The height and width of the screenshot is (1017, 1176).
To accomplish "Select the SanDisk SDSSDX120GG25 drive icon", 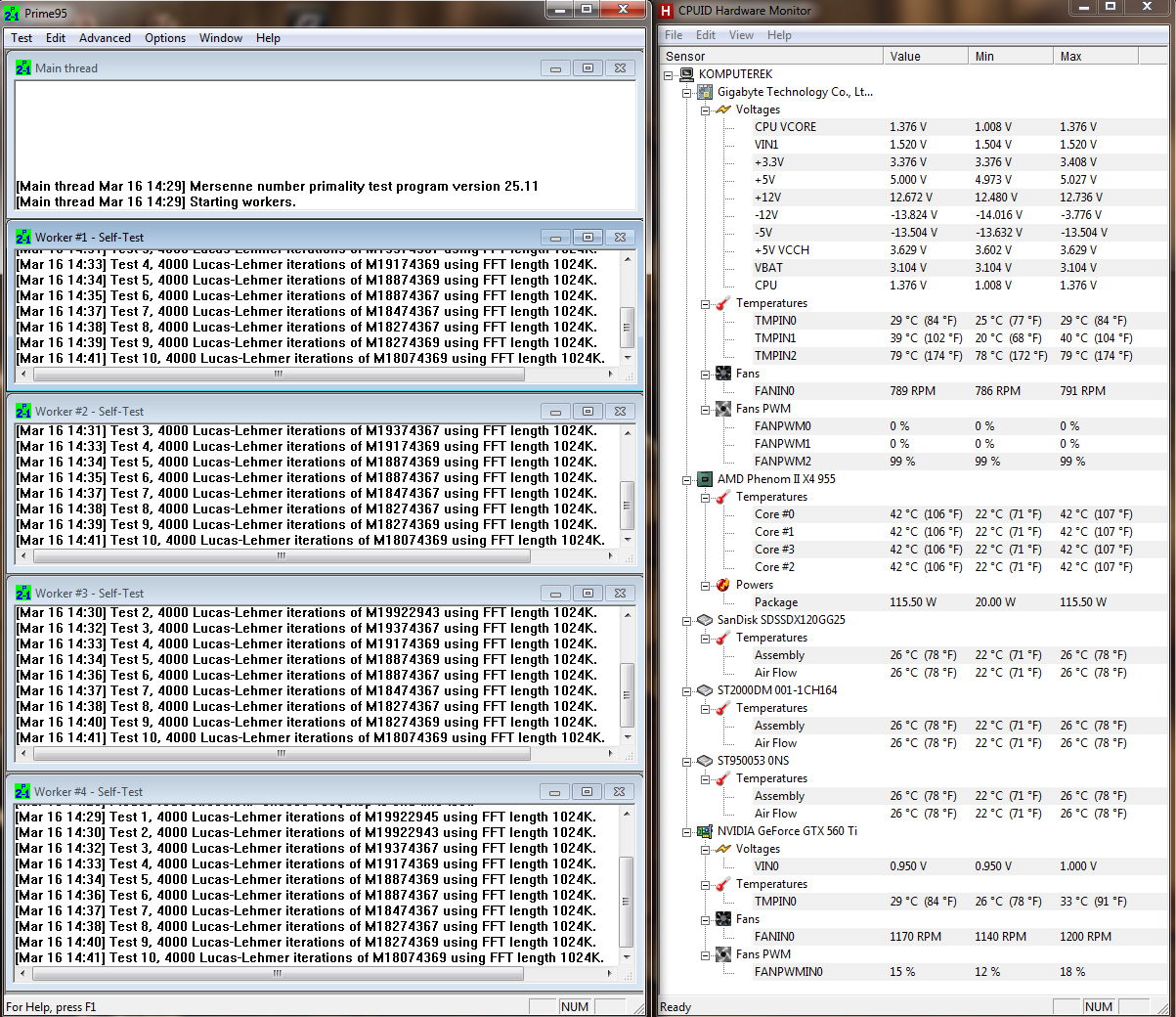I will coord(705,620).
